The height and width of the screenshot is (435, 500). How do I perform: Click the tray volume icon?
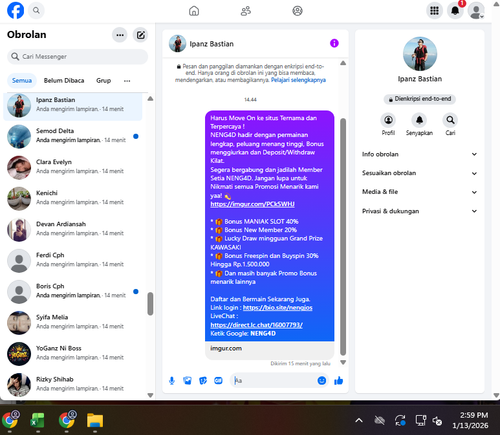pyautogui.click(x=437, y=421)
